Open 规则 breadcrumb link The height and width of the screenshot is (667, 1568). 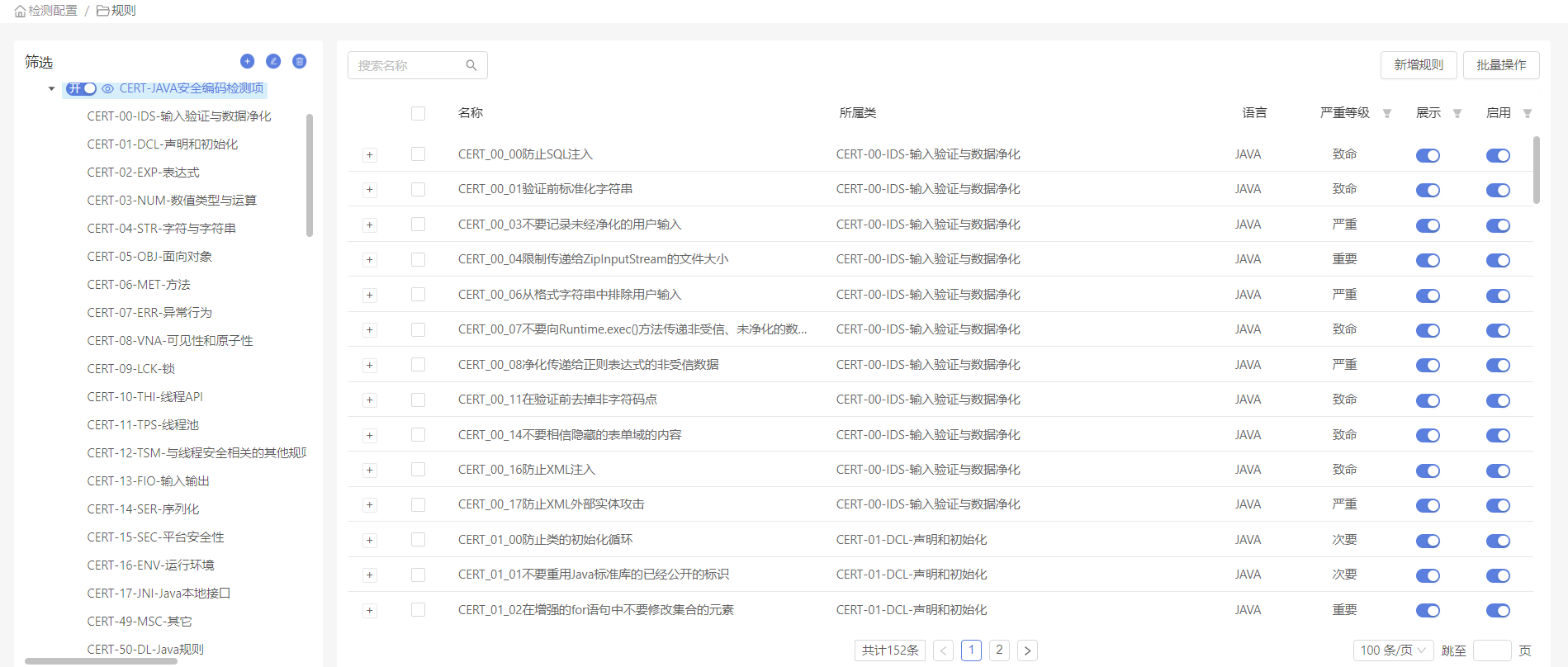[x=124, y=11]
